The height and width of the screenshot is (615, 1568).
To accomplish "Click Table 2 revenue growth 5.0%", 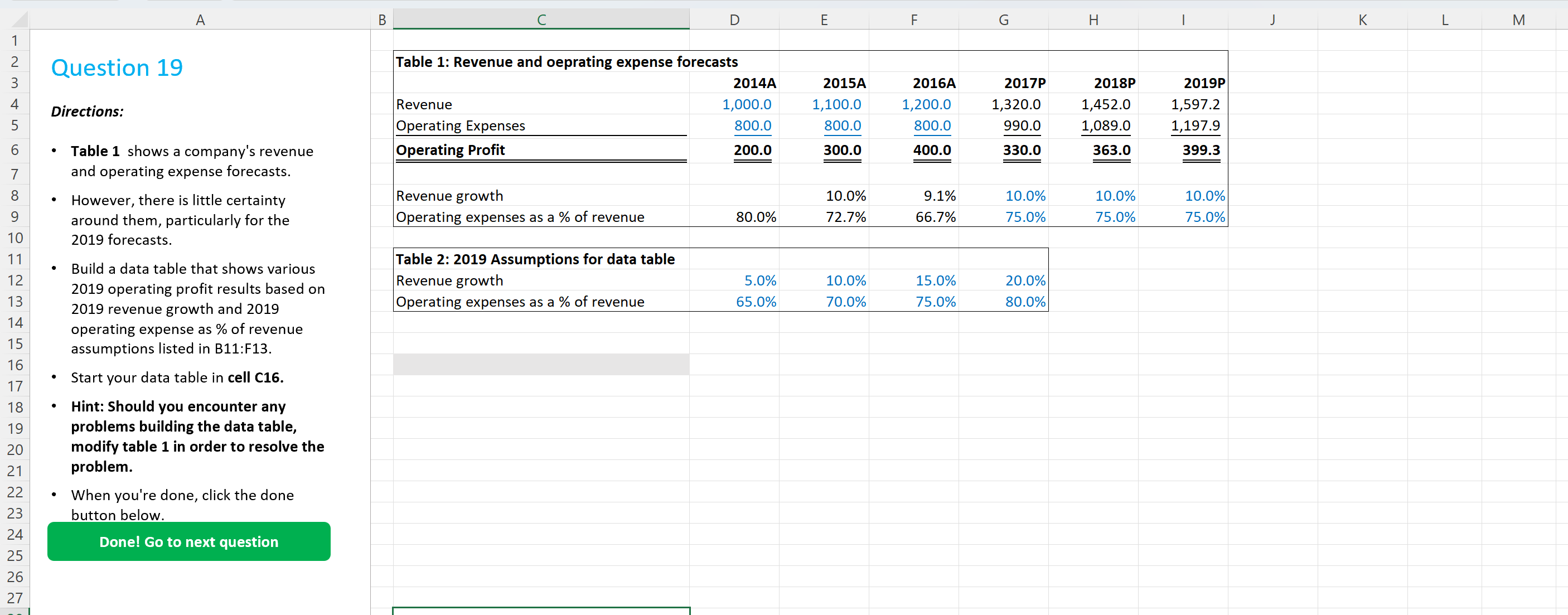I will (759, 280).
